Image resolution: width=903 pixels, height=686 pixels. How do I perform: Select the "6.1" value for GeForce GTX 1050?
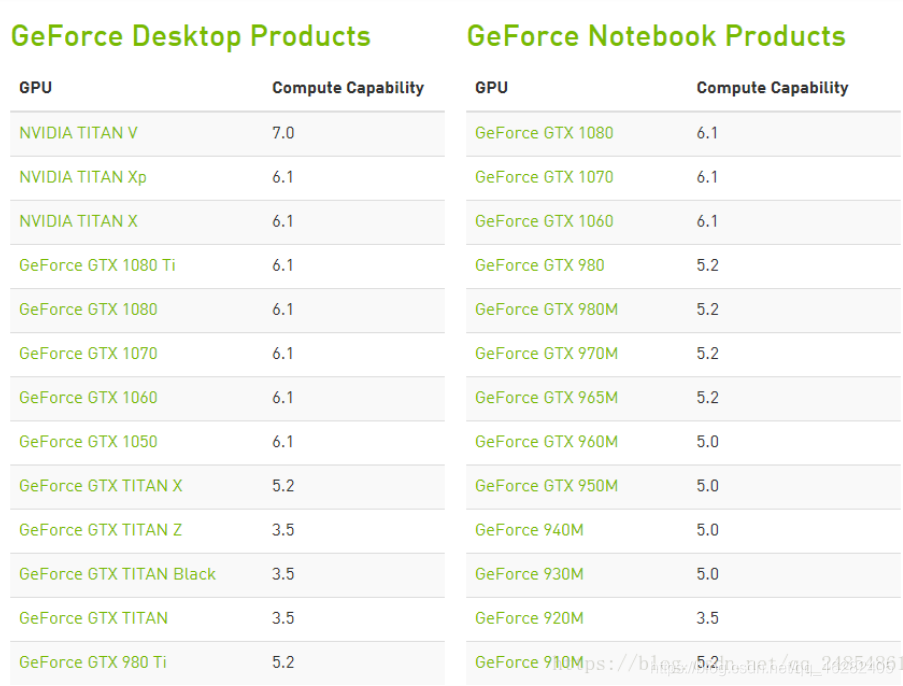pos(283,442)
